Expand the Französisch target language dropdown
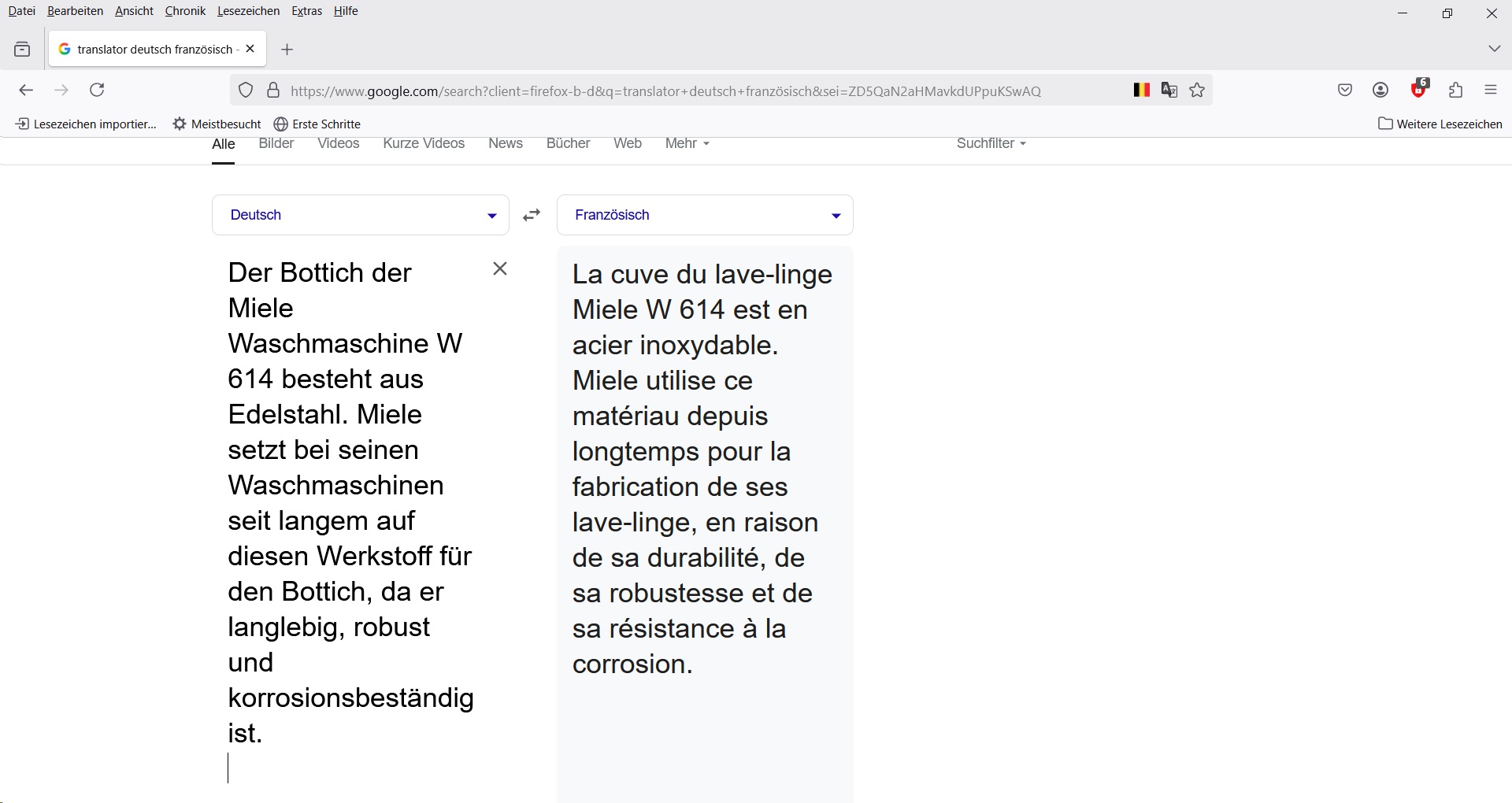 click(x=705, y=215)
